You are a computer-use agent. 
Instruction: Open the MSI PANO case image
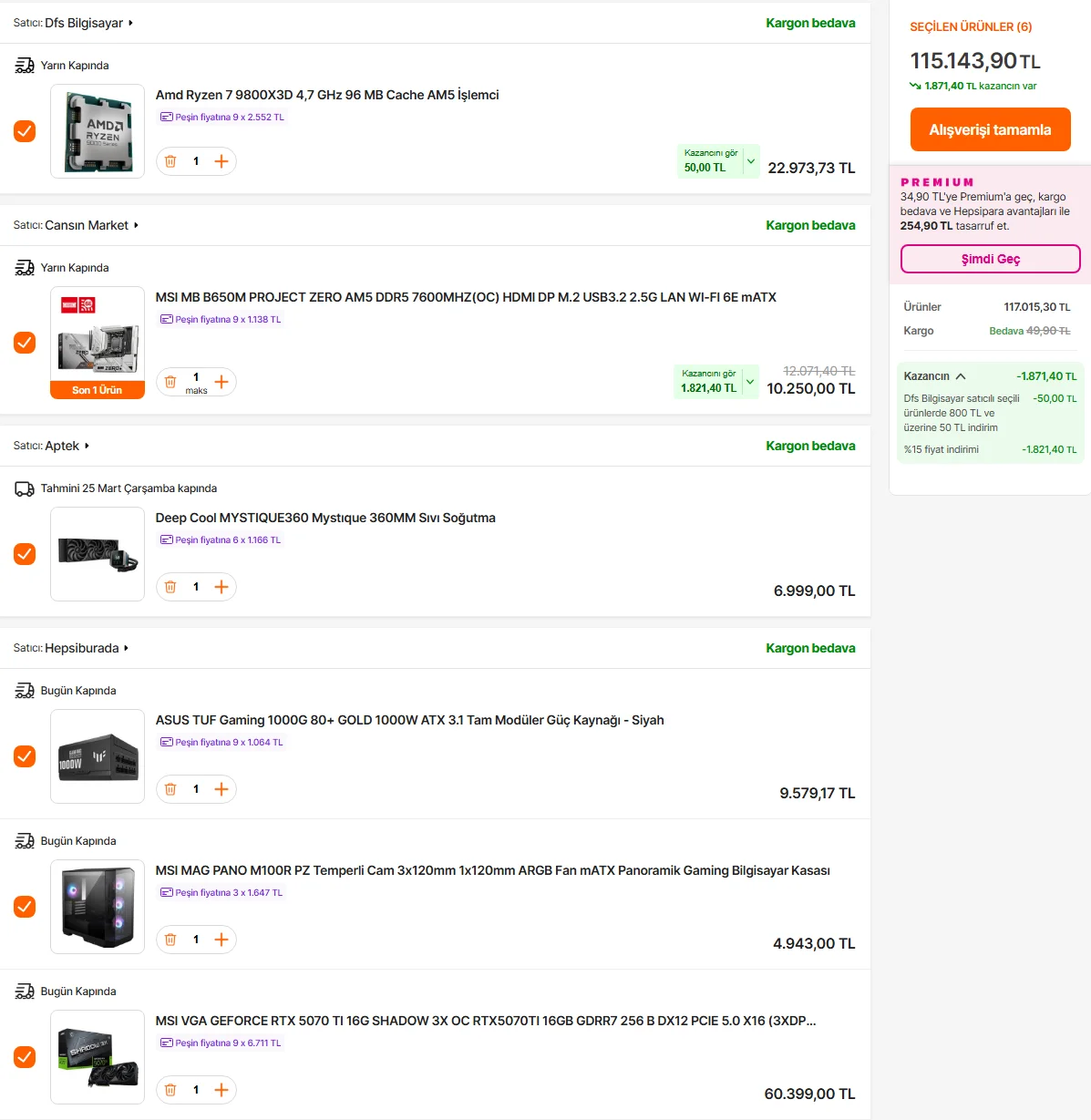point(98,907)
